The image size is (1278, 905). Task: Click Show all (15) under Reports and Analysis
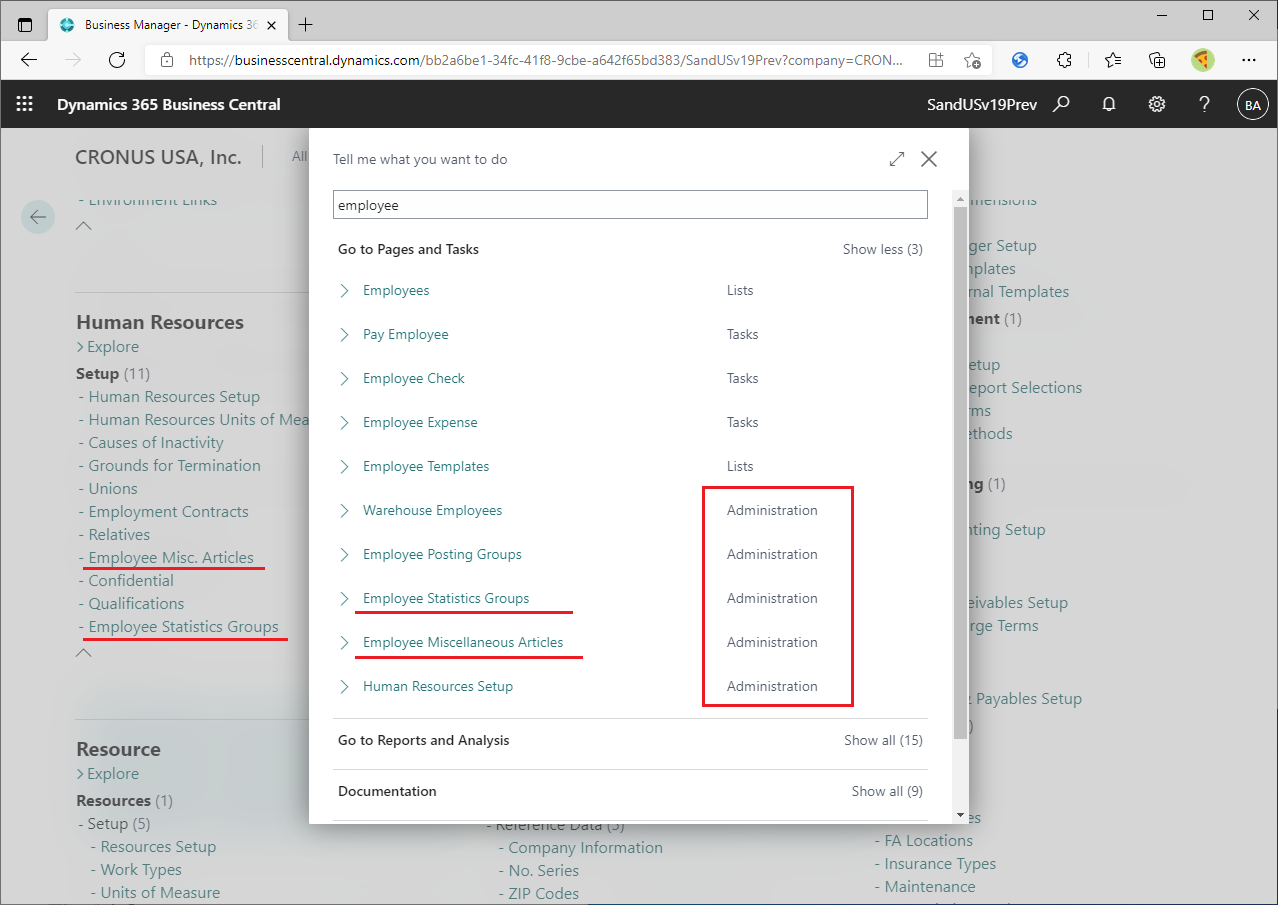tap(883, 740)
